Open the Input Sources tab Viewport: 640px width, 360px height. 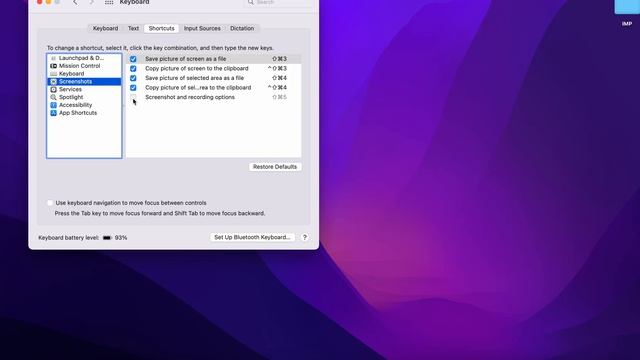202,28
